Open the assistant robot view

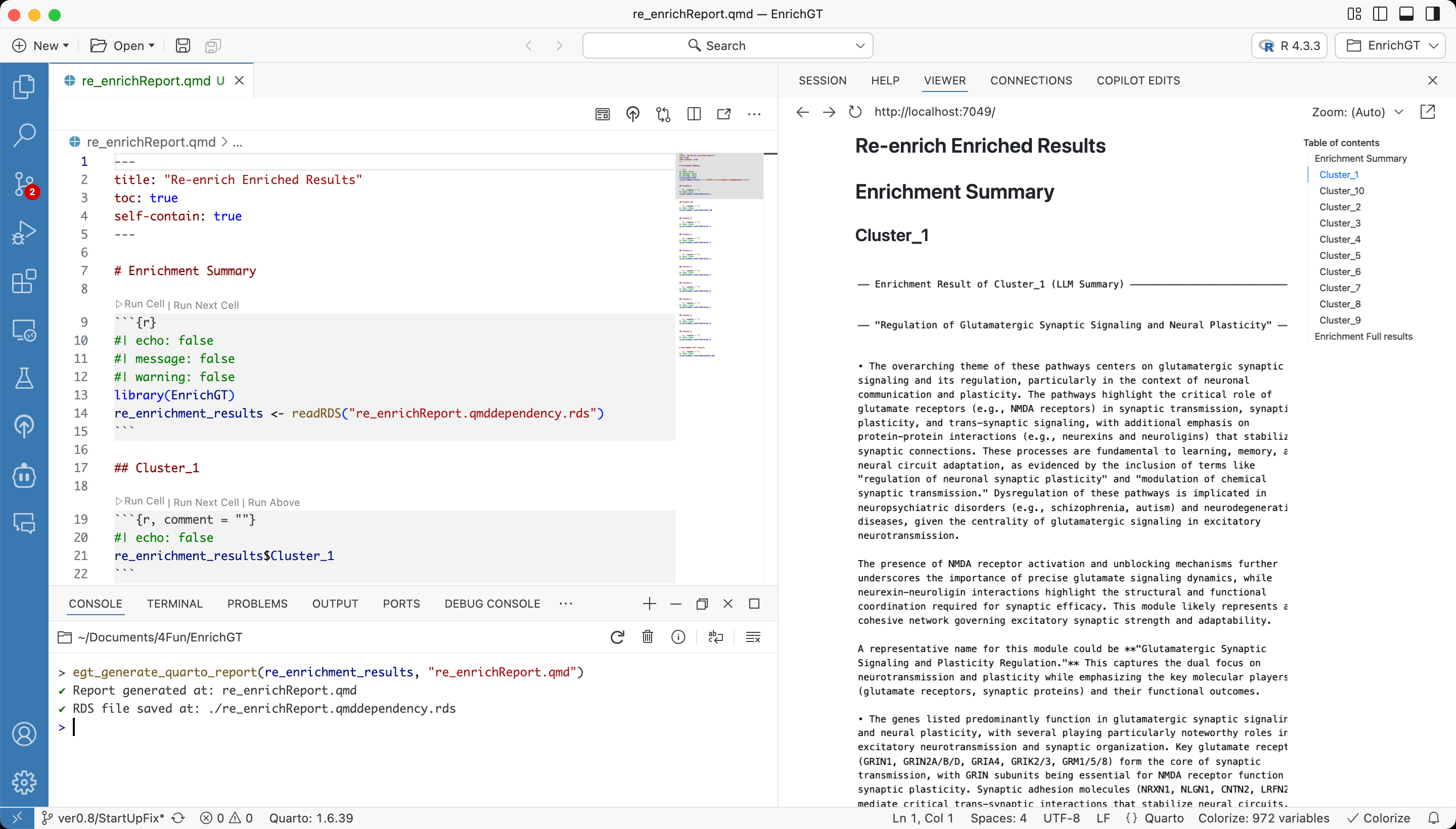(24, 476)
